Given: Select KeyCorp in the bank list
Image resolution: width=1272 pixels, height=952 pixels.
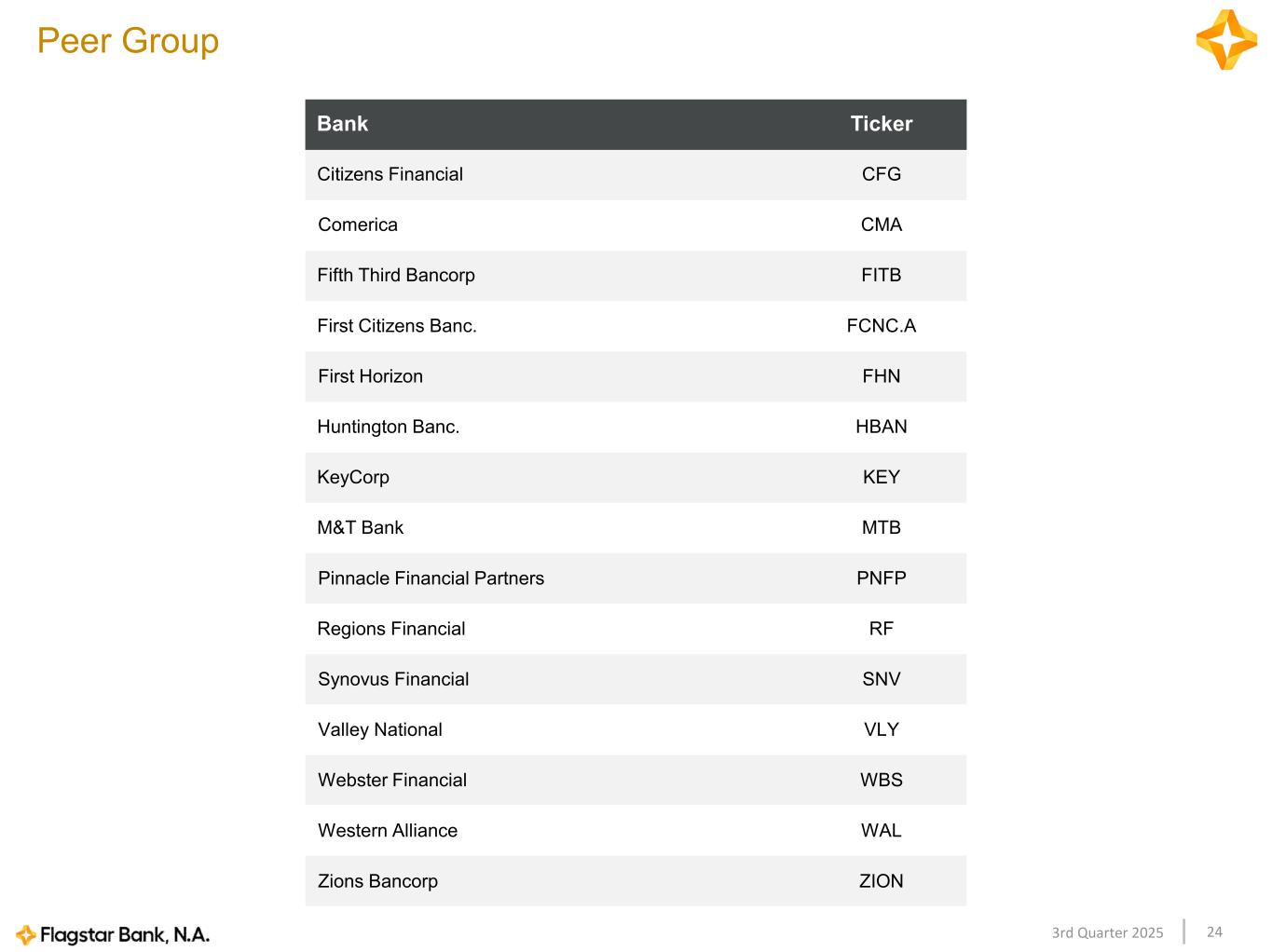Looking at the screenshot, I should click(x=353, y=477).
